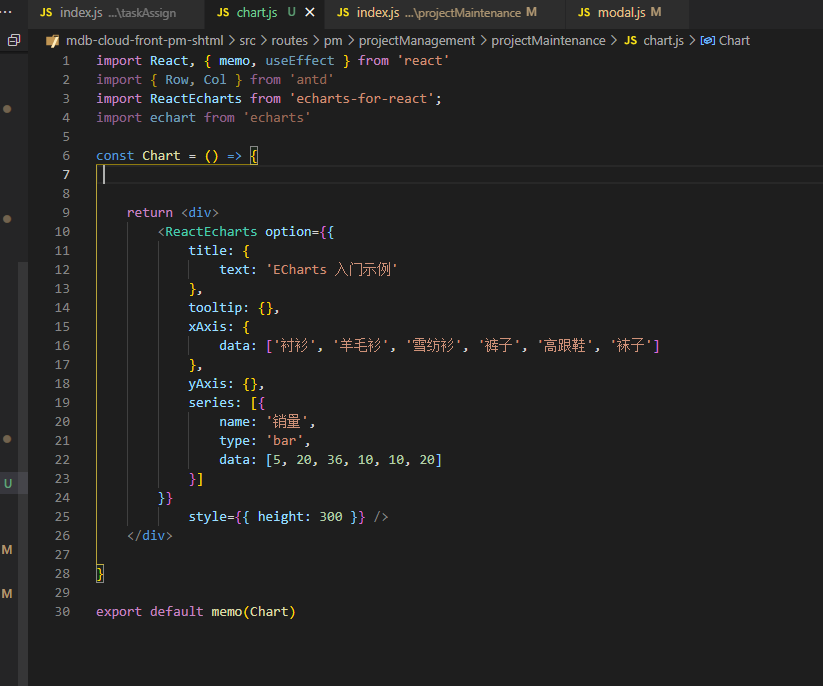Click the 'yAxis:' key on line 18

coord(211,384)
